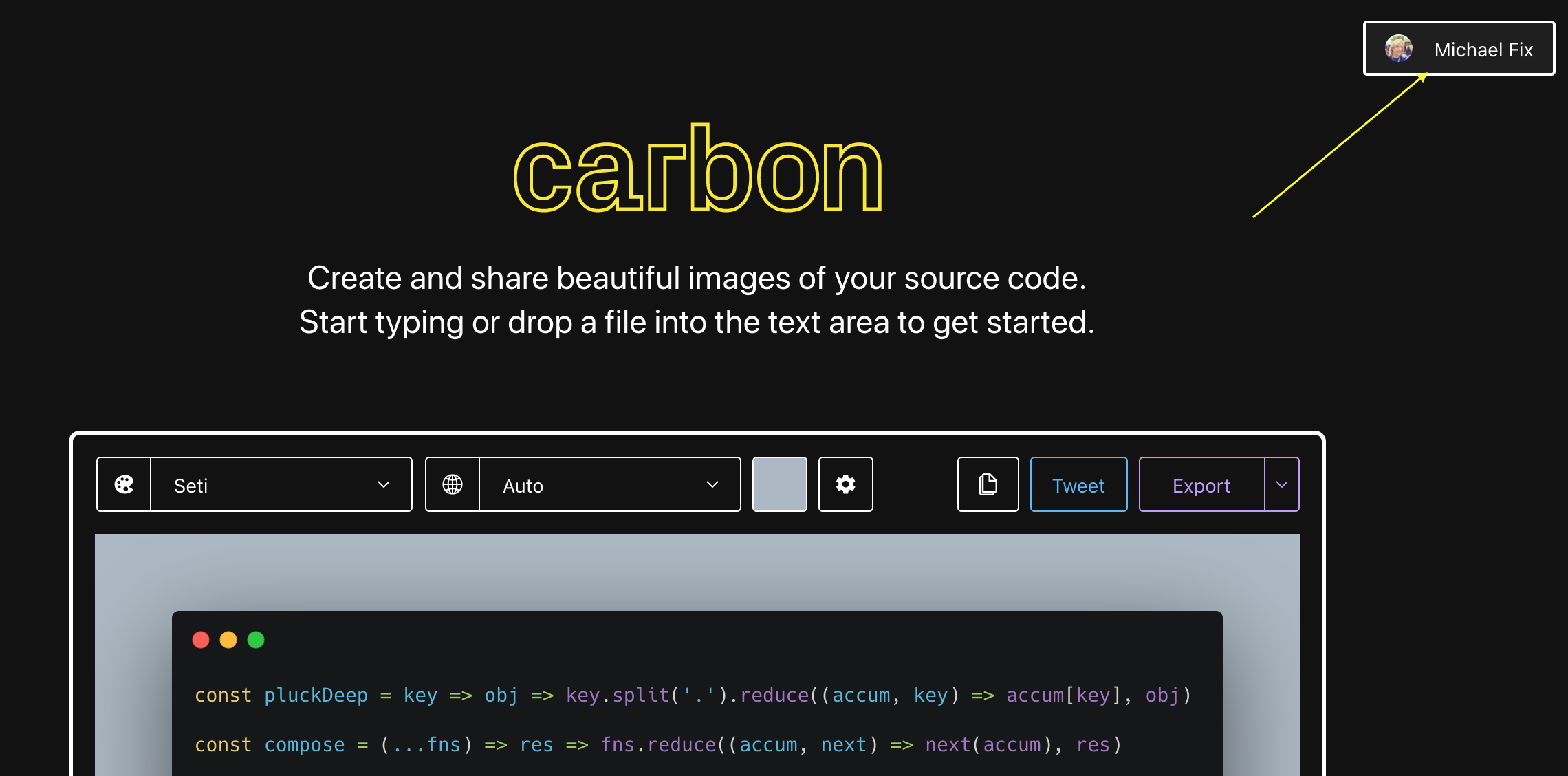Screen dimensions: 1568x776
Task: Open the Michael Fix account menu
Action: tap(1457, 48)
